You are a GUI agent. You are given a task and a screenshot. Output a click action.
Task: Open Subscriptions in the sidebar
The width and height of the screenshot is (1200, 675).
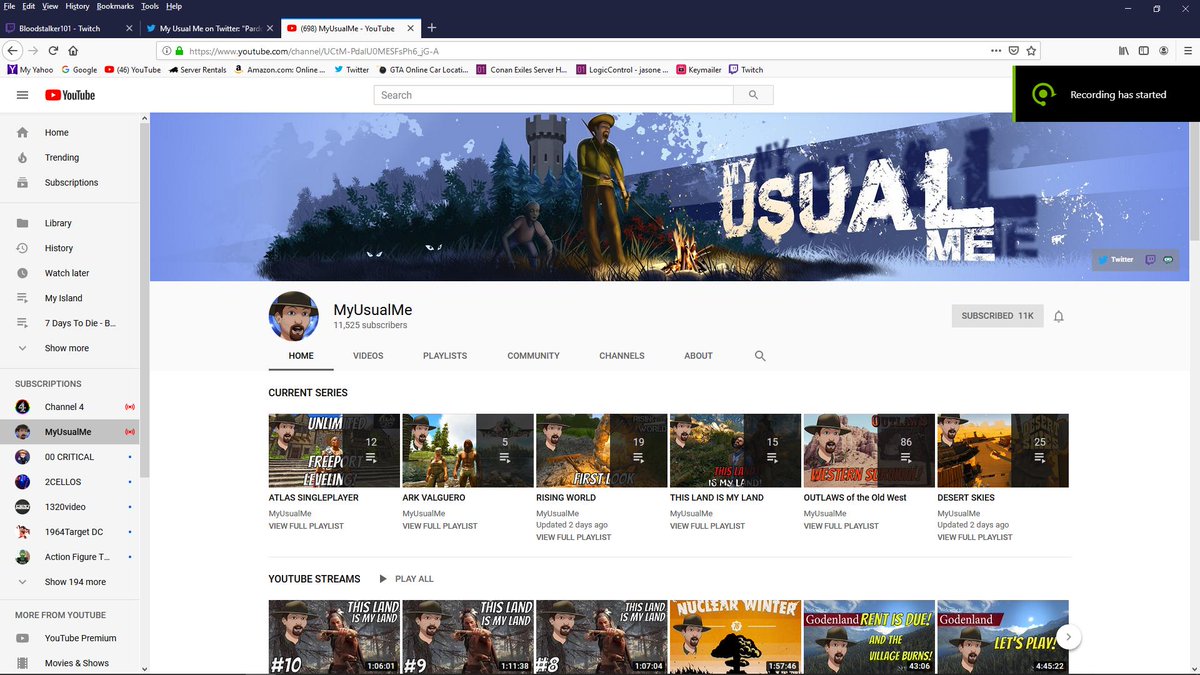coord(70,182)
